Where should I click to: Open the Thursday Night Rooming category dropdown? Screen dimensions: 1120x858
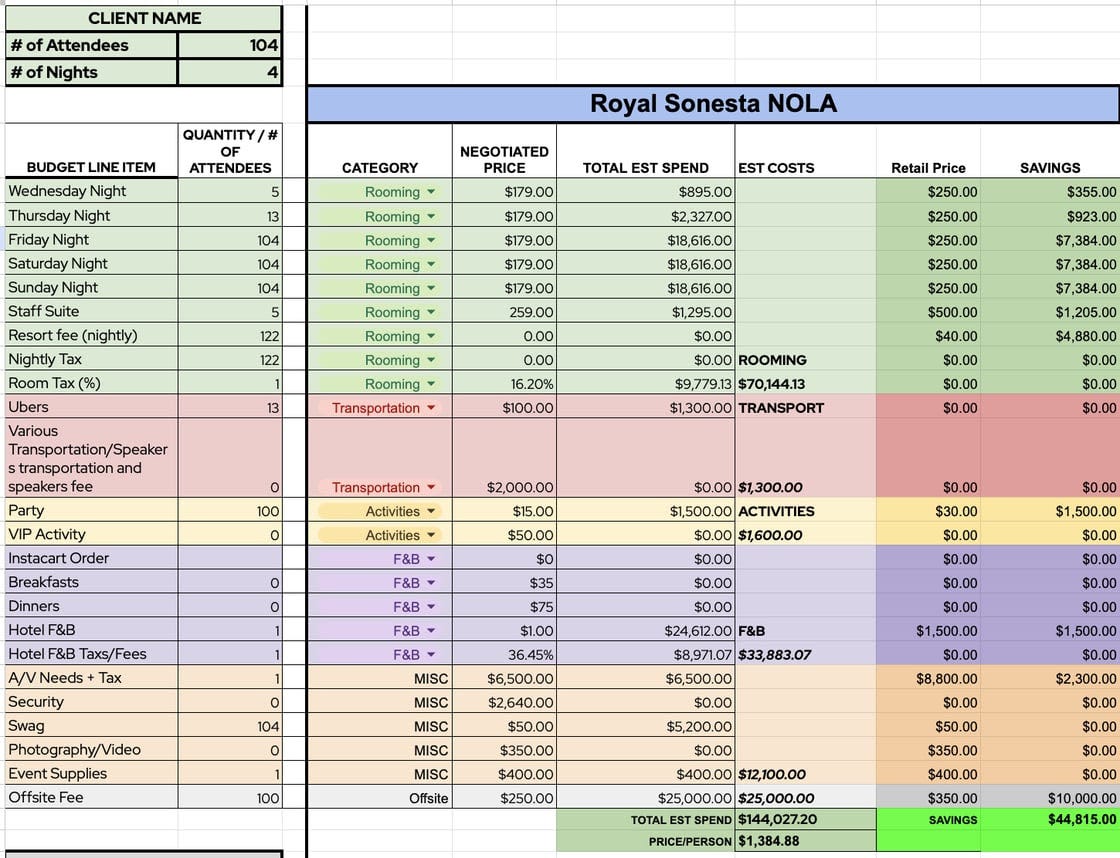pos(431,216)
